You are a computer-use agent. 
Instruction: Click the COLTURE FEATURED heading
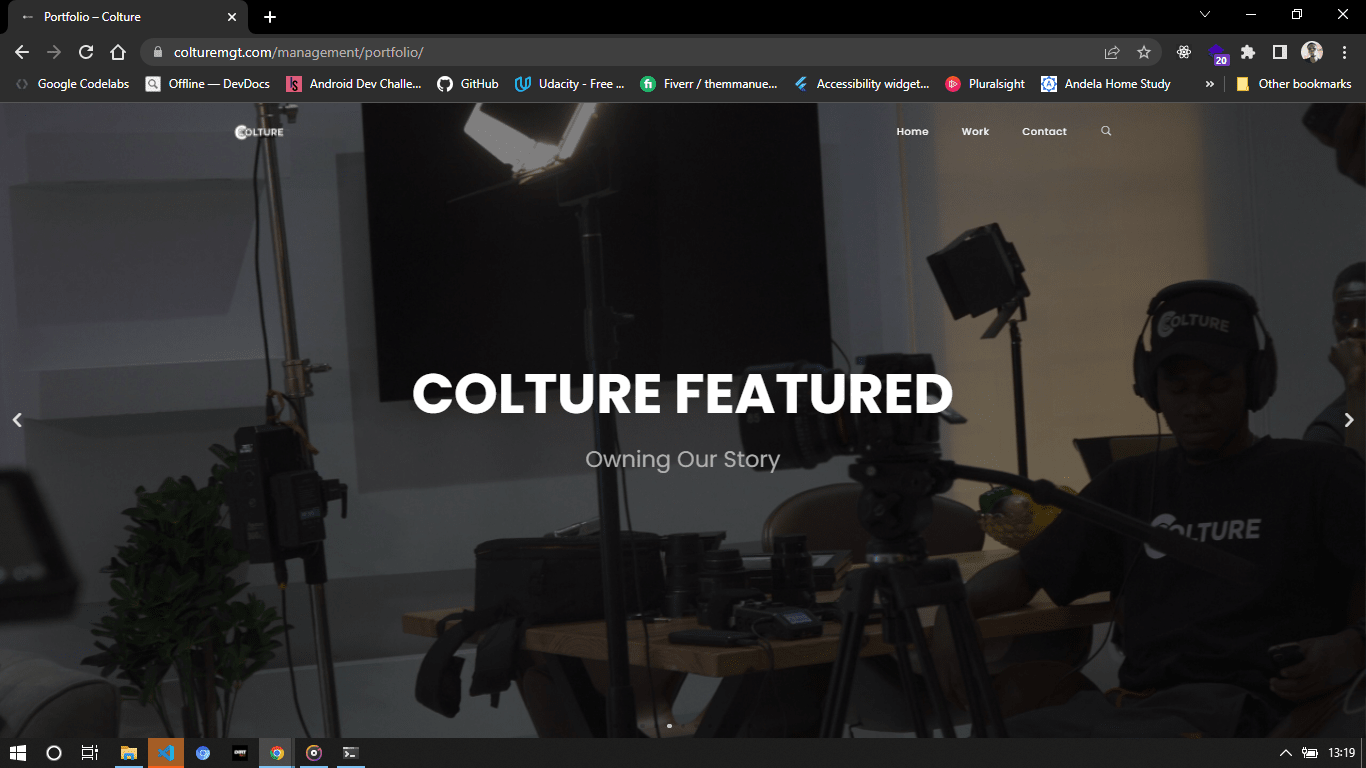coord(683,393)
